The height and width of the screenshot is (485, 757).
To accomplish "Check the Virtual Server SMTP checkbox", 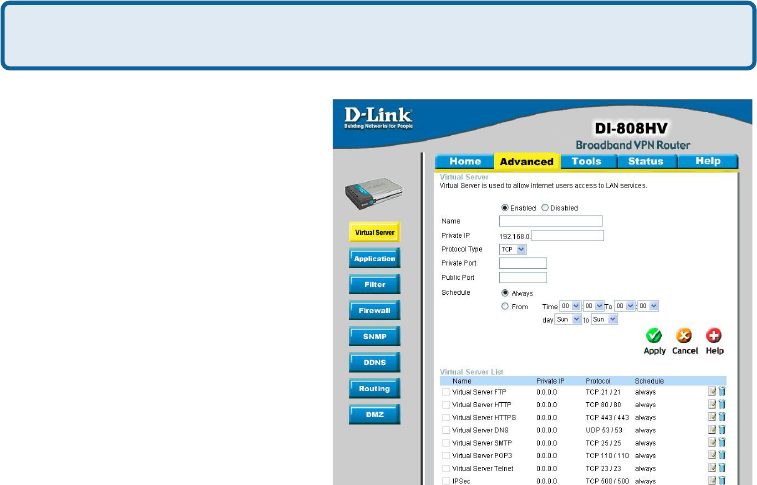I will point(446,443).
